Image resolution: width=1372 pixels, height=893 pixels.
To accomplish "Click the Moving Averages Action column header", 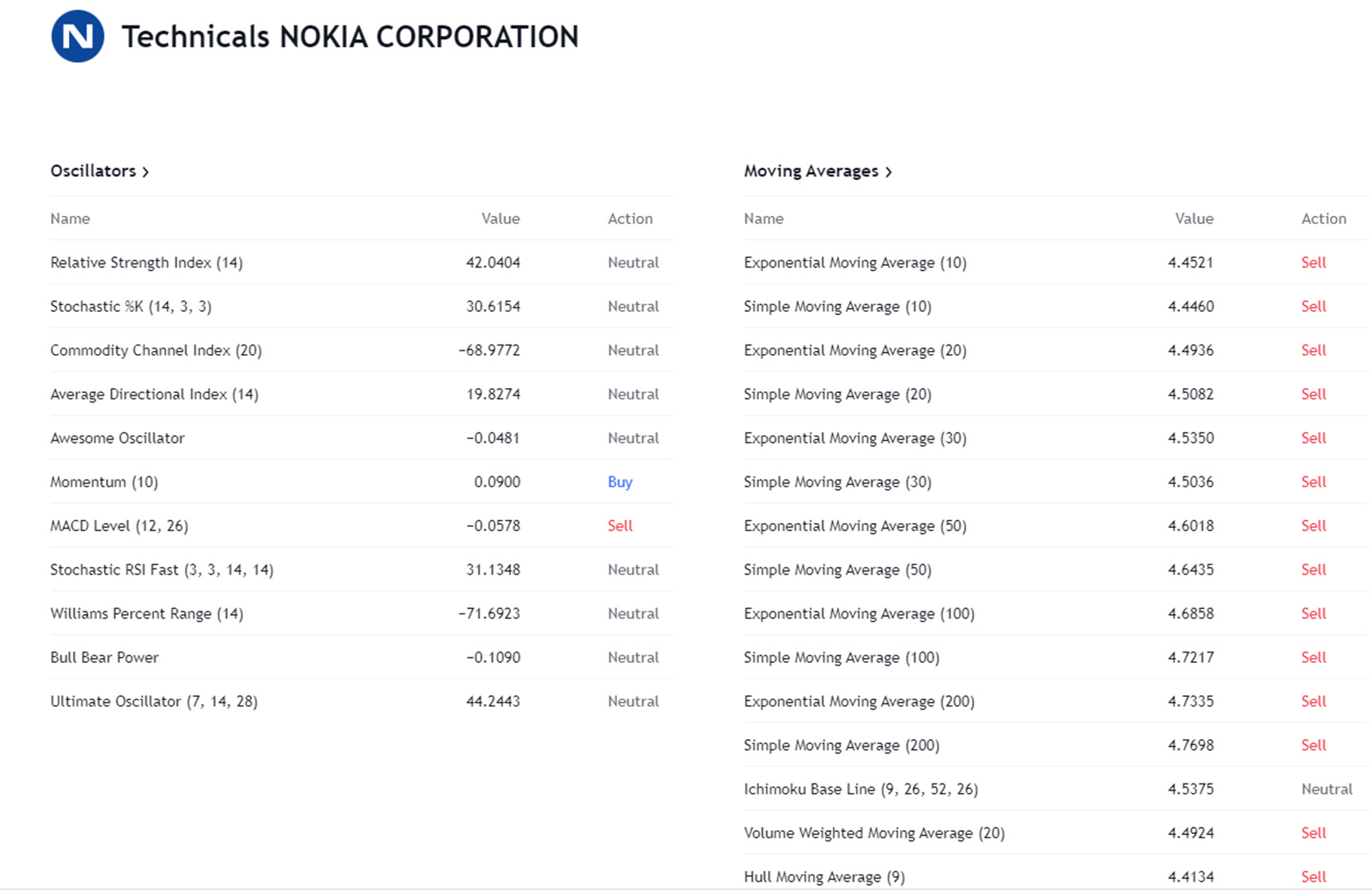I will [x=1324, y=218].
